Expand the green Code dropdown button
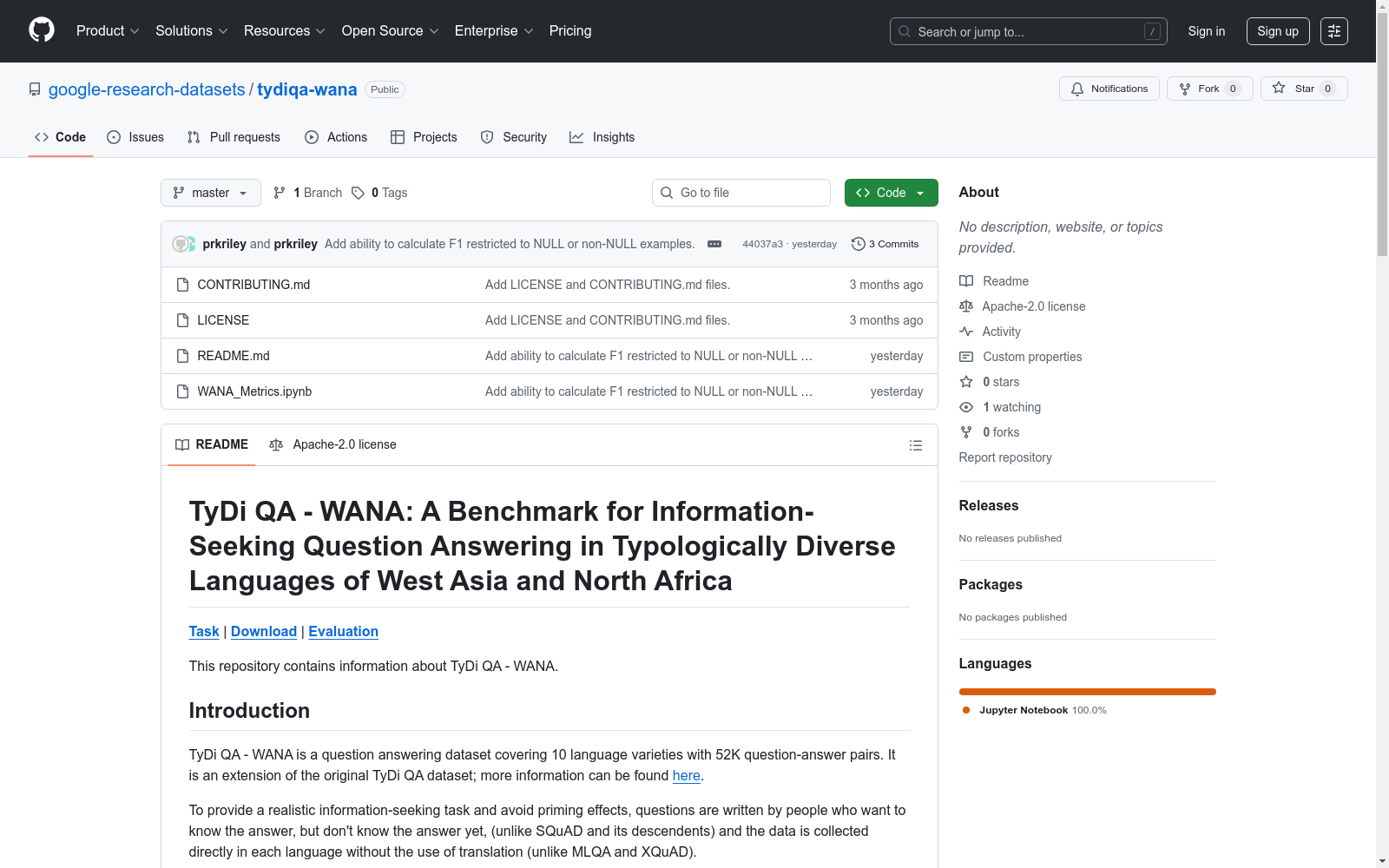Screen dimensions: 1389x868 892,193
